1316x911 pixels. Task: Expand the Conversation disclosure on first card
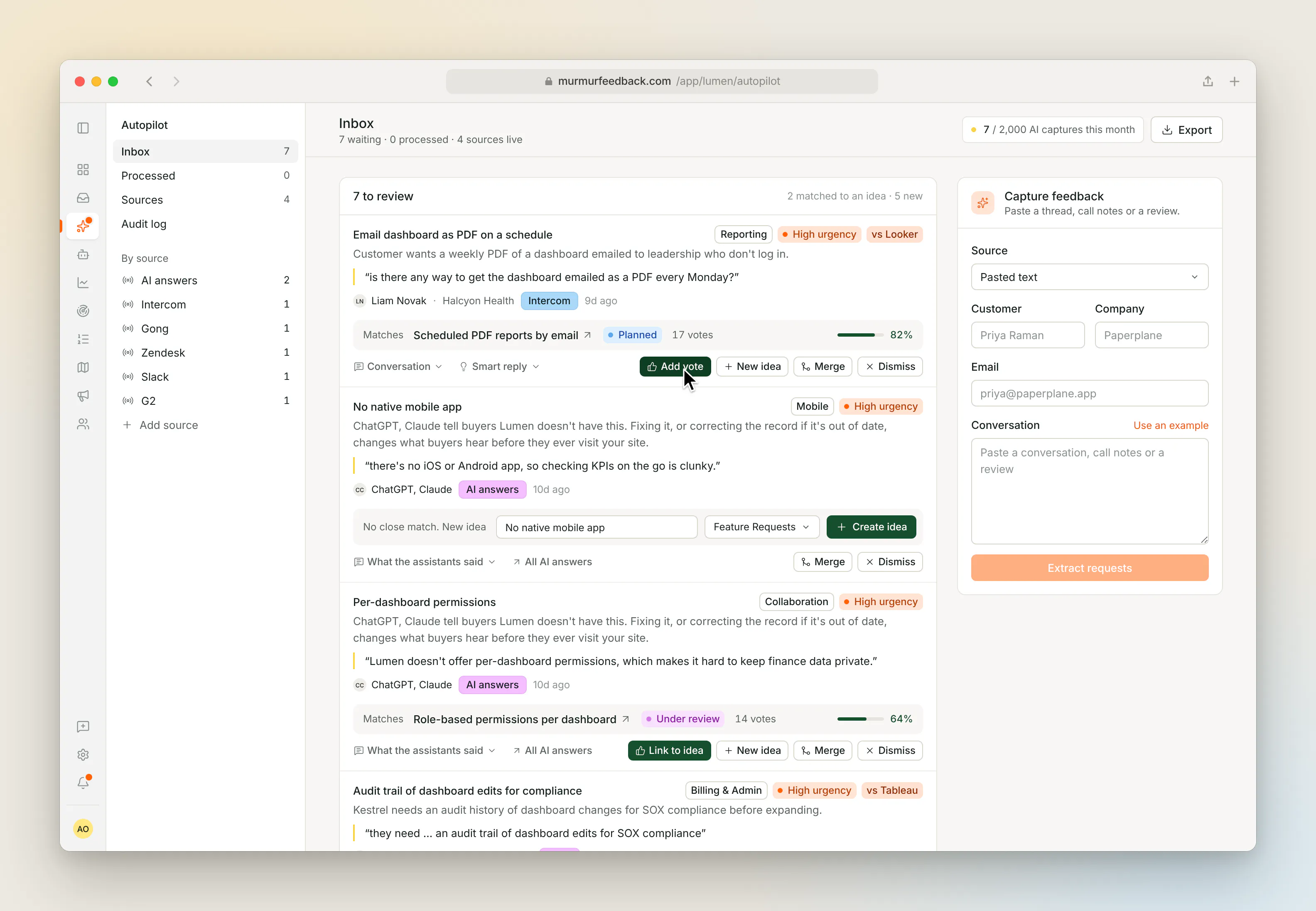(x=398, y=367)
